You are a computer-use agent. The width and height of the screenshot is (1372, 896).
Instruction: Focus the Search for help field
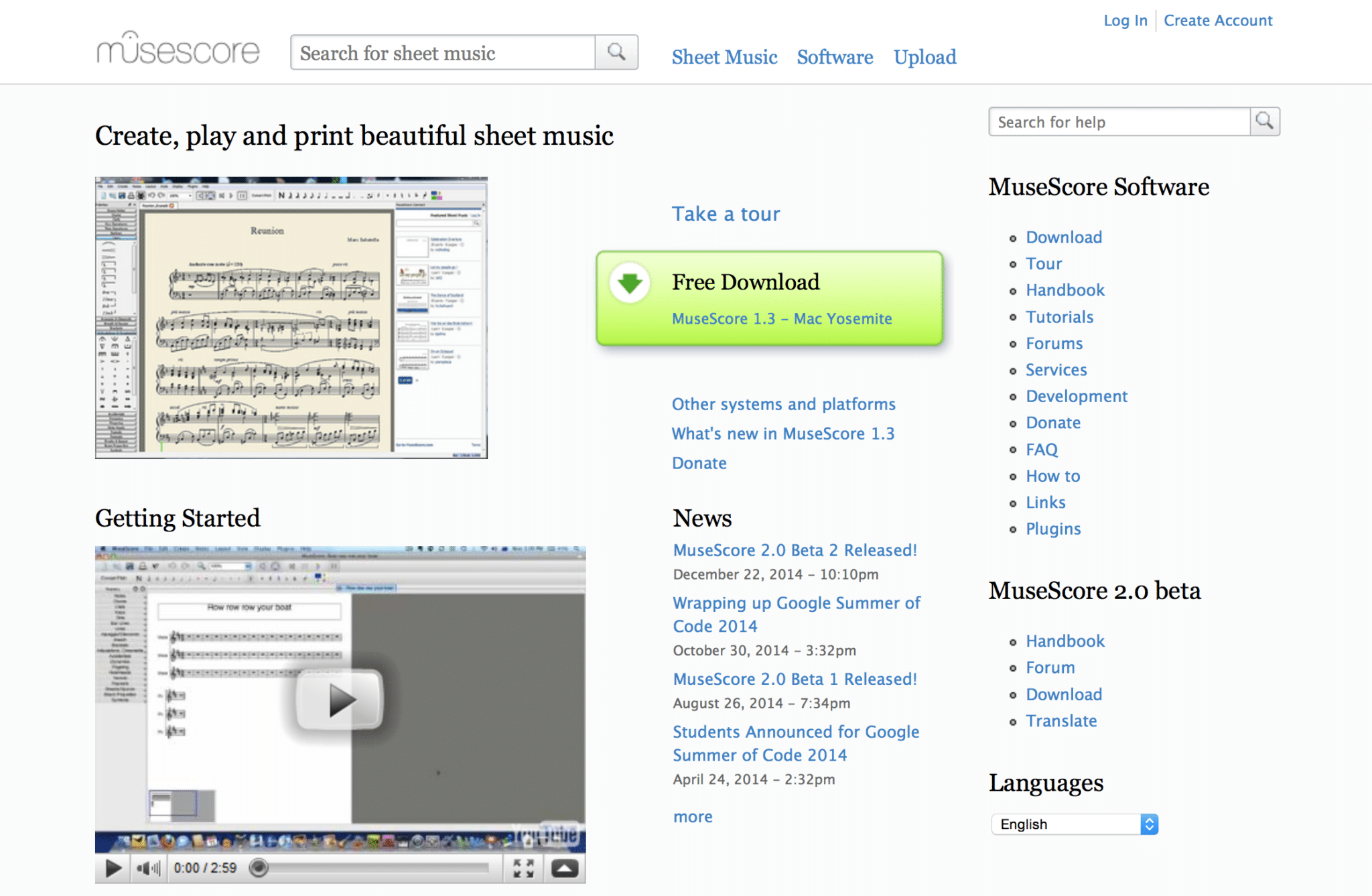(1119, 122)
